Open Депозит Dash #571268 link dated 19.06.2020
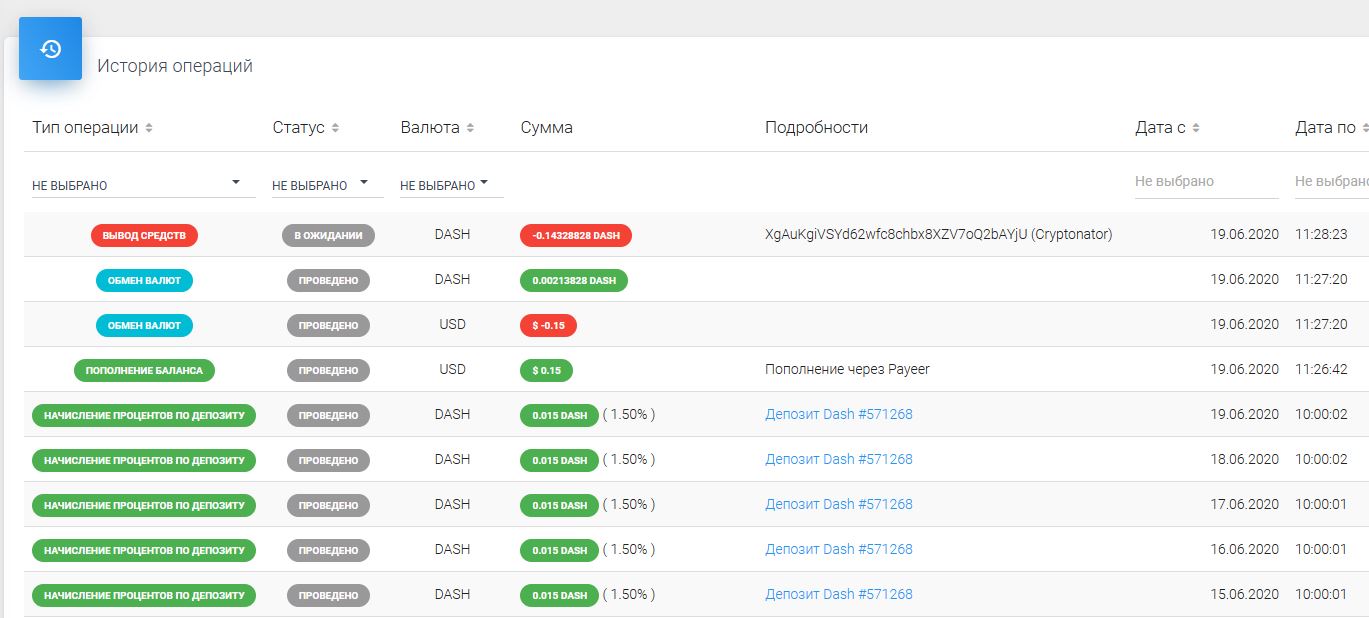1369x618 pixels. click(838, 414)
